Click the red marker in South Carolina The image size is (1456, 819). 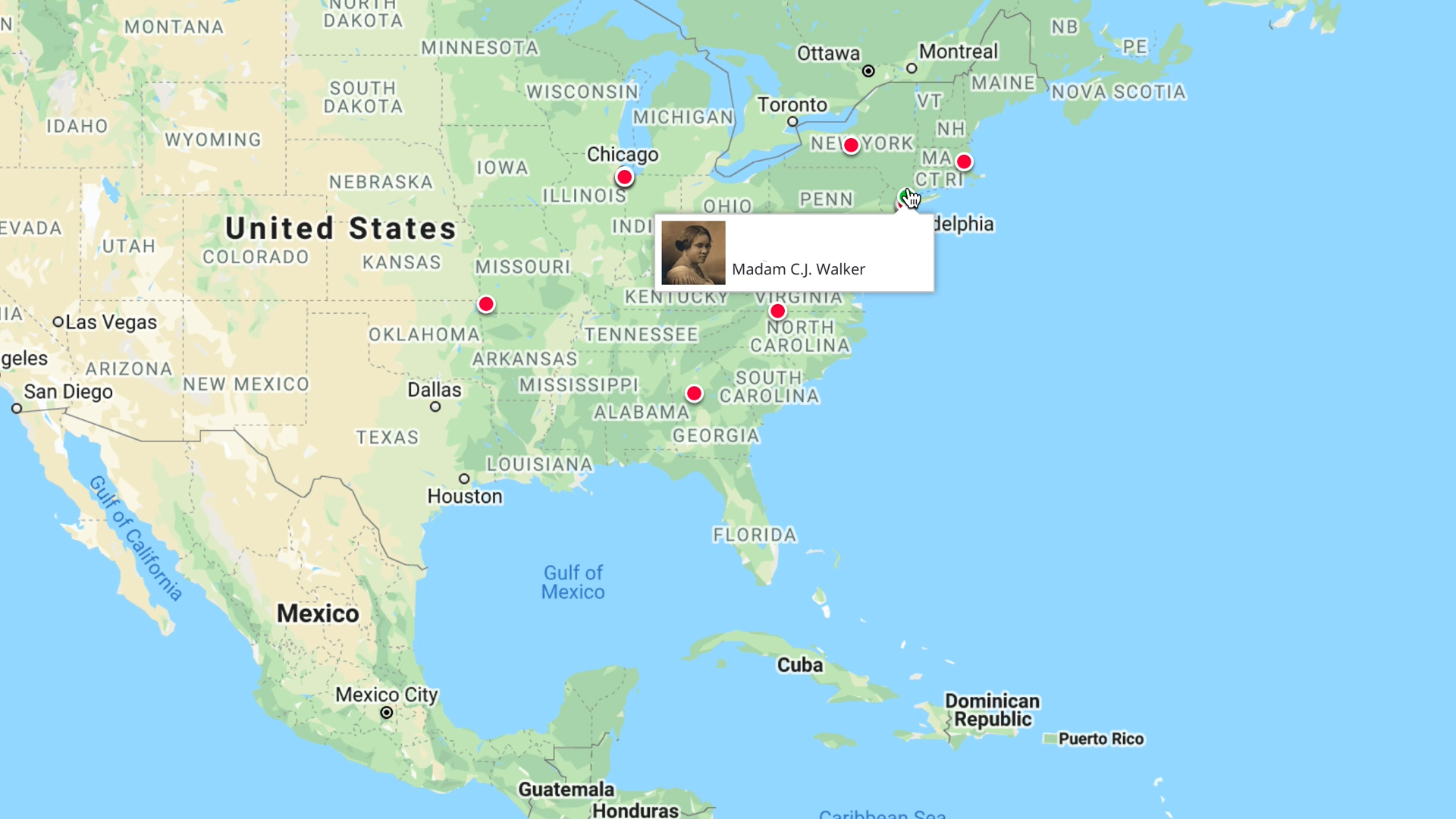pyautogui.click(x=695, y=393)
